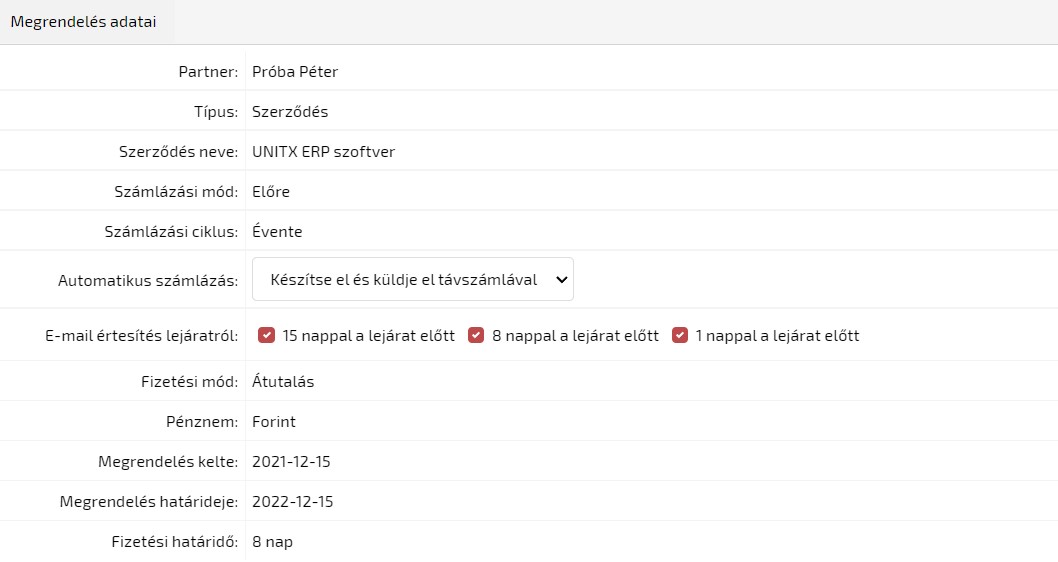1058x562 pixels.
Task: Click the Előre invoicing mode value
Action: (x=271, y=192)
